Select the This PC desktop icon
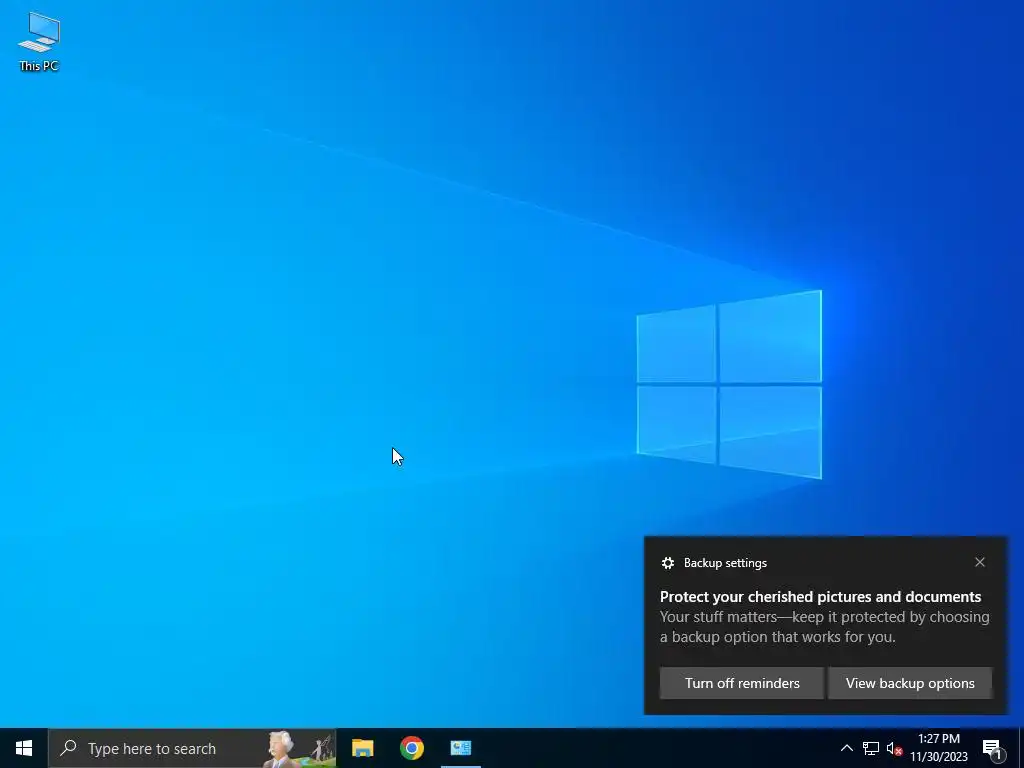The height and width of the screenshot is (768, 1024). pyautogui.click(x=39, y=41)
